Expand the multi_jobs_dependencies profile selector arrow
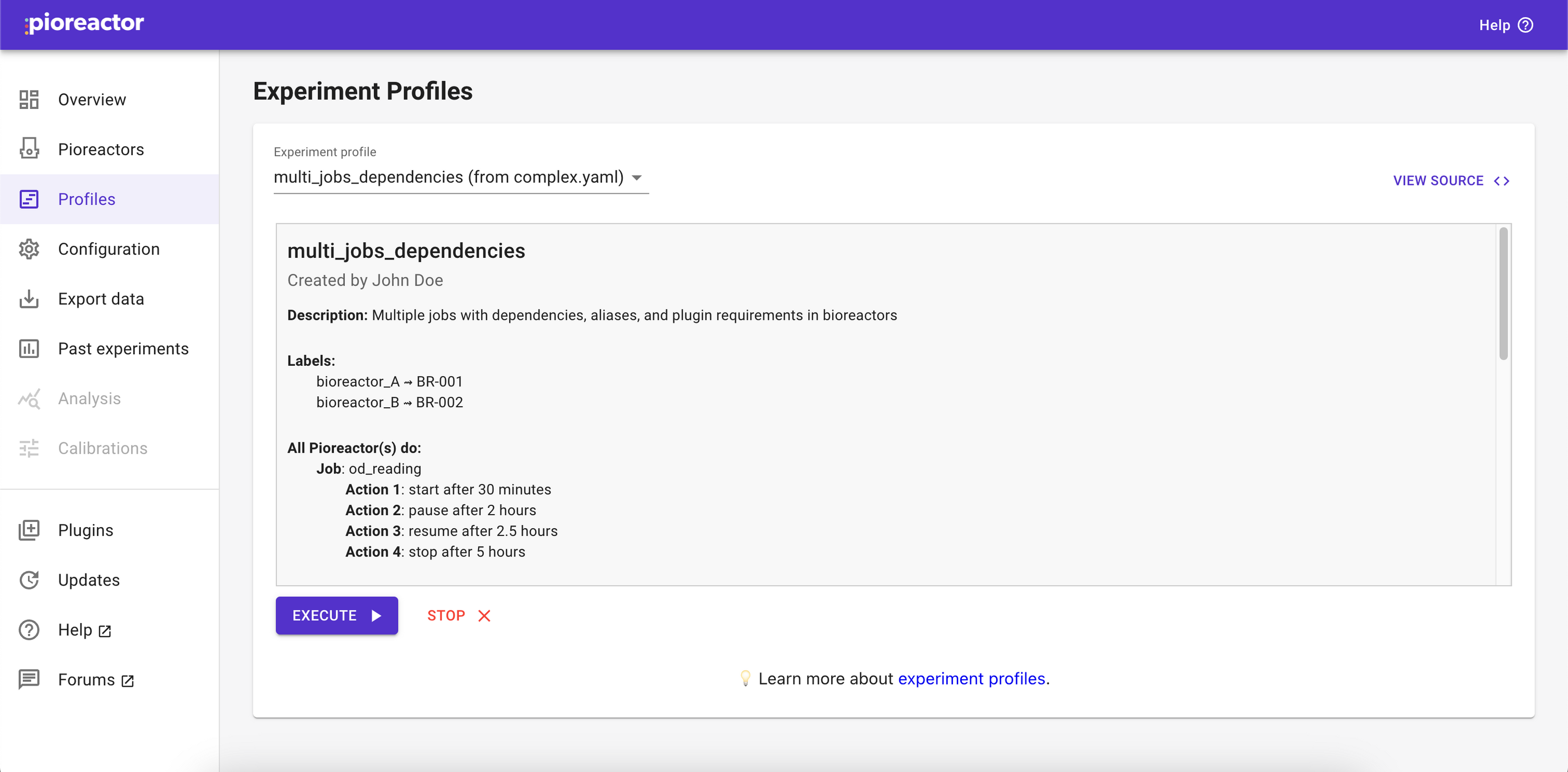1568x772 pixels. click(637, 178)
